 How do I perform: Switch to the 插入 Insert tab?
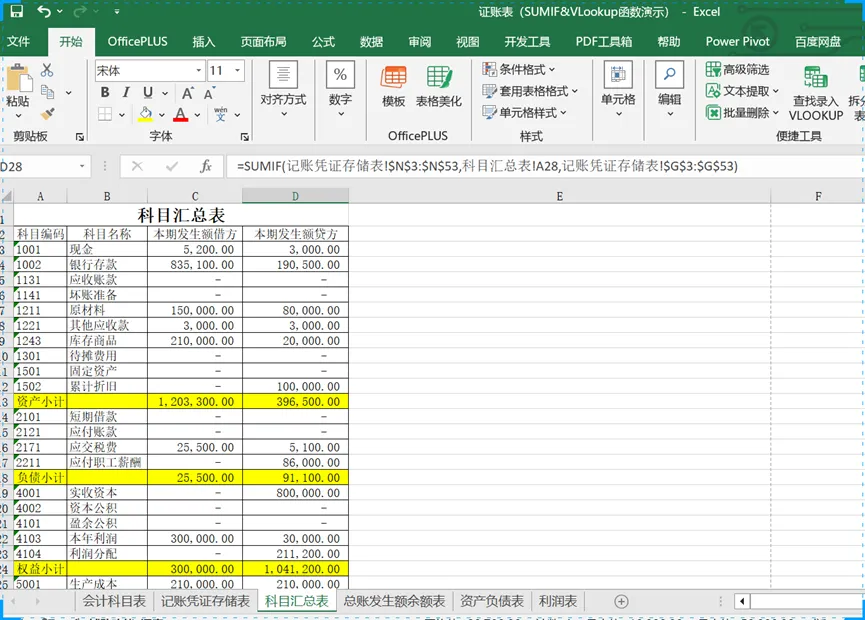[204, 41]
